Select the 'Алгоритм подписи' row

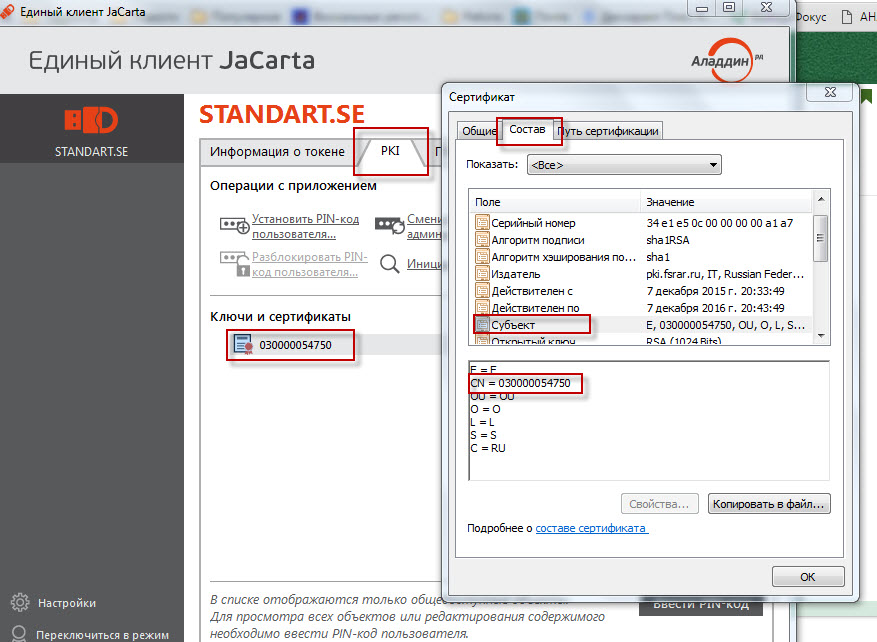click(x=642, y=240)
